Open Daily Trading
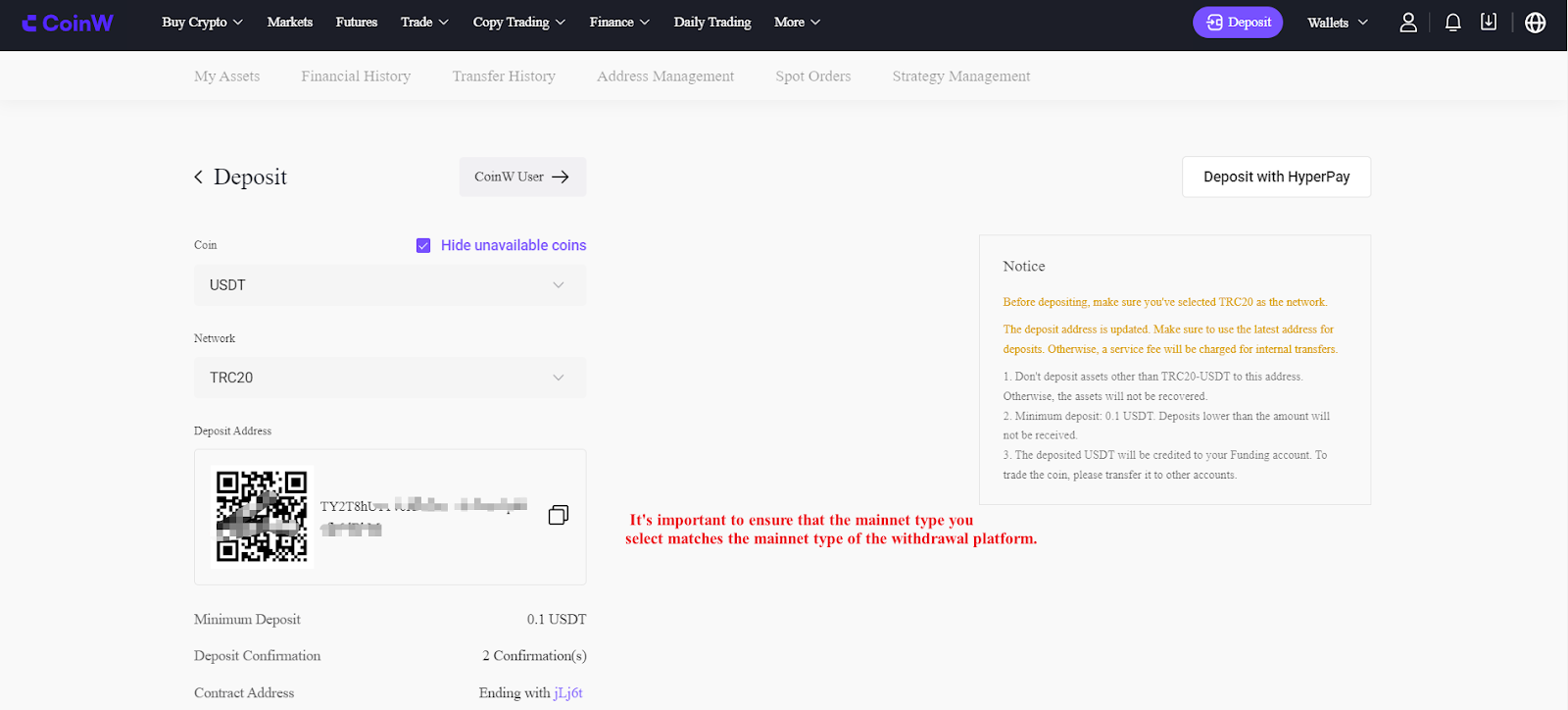 pyautogui.click(x=712, y=23)
